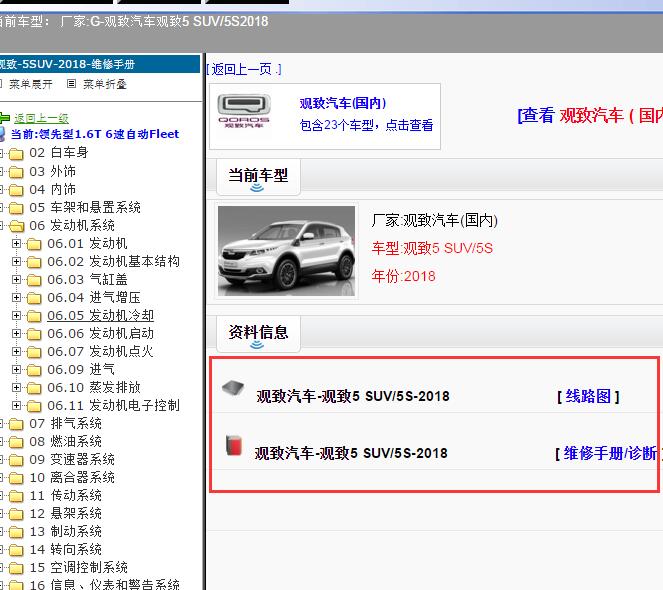Click the open folder icon for 06 发动机系统
Screen dimensions: 663x590
point(16,226)
